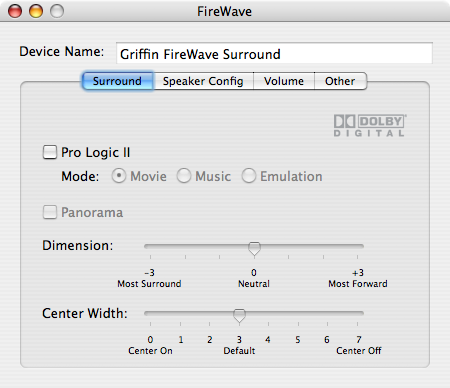
Task: Switch to the Volume tab
Action: click(284, 81)
